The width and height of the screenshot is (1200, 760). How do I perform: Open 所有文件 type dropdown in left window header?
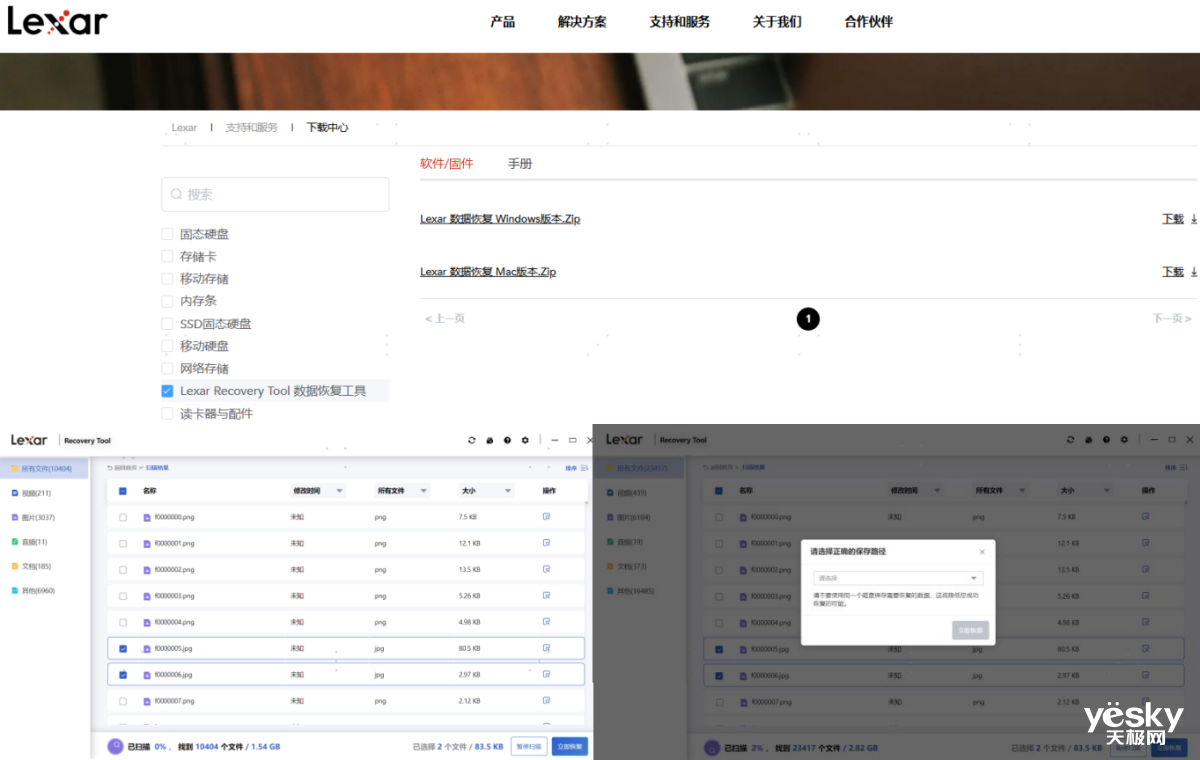point(402,491)
